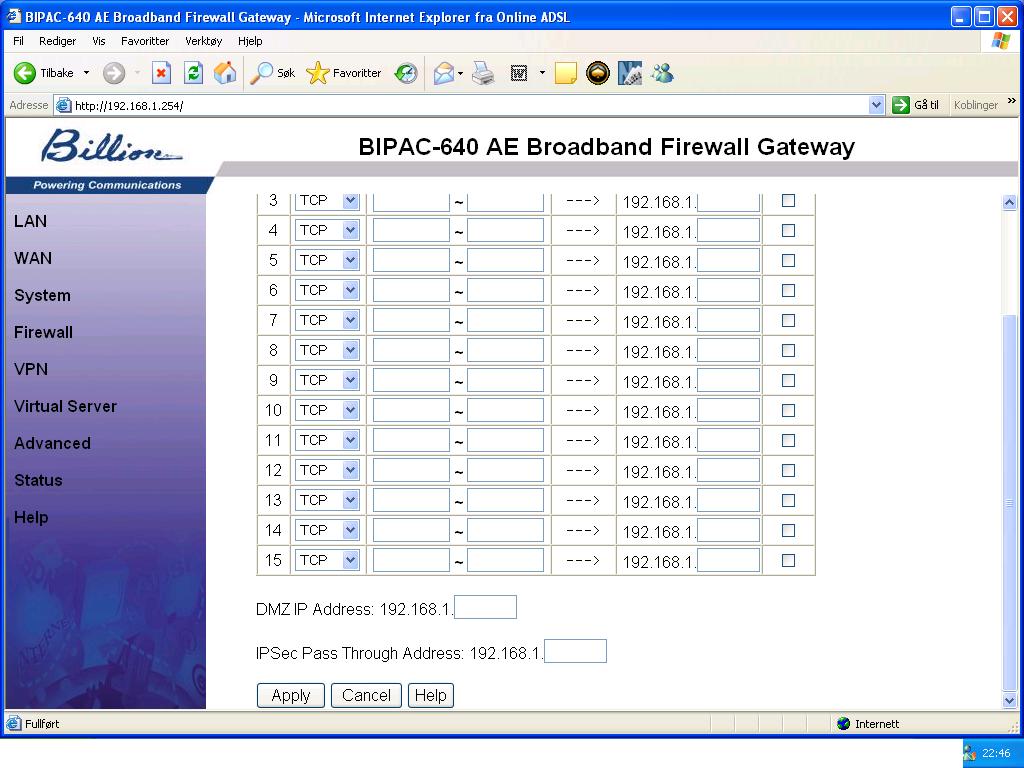Tick the checkbox in row 9
The image size is (1024, 768).
coord(788,381)
